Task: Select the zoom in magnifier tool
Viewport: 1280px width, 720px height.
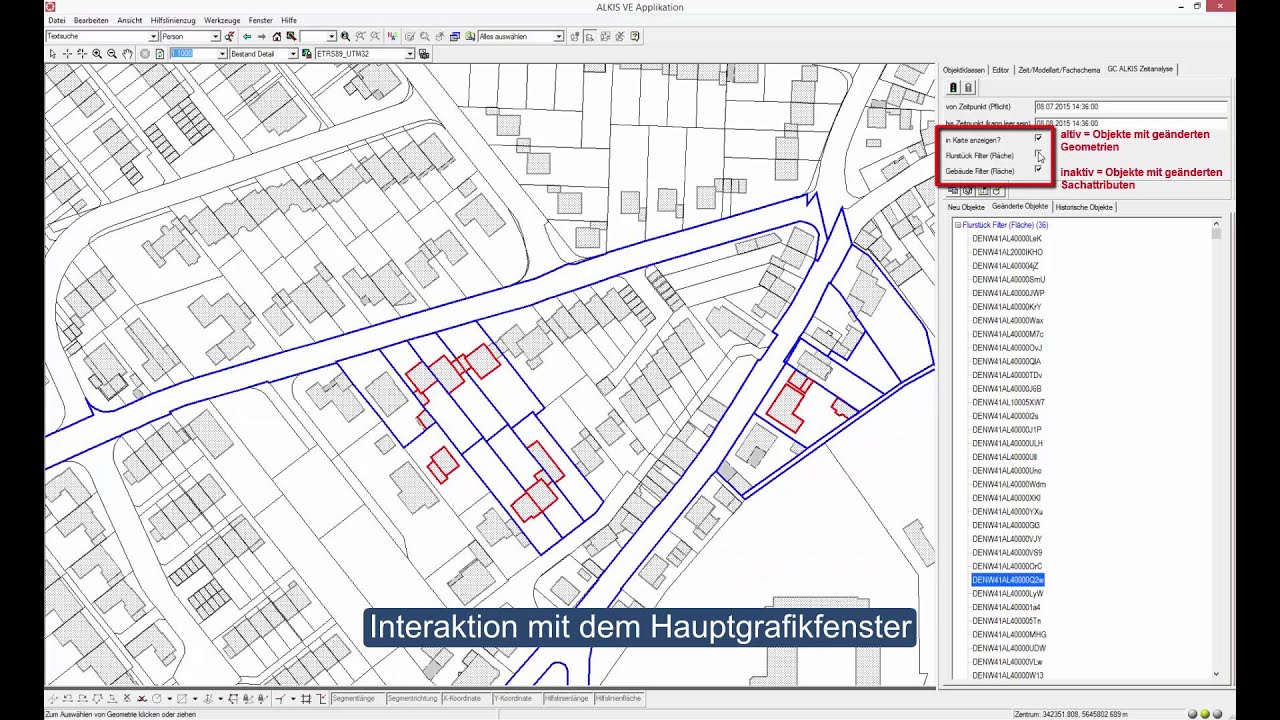Action: click(x=97, y=53)
